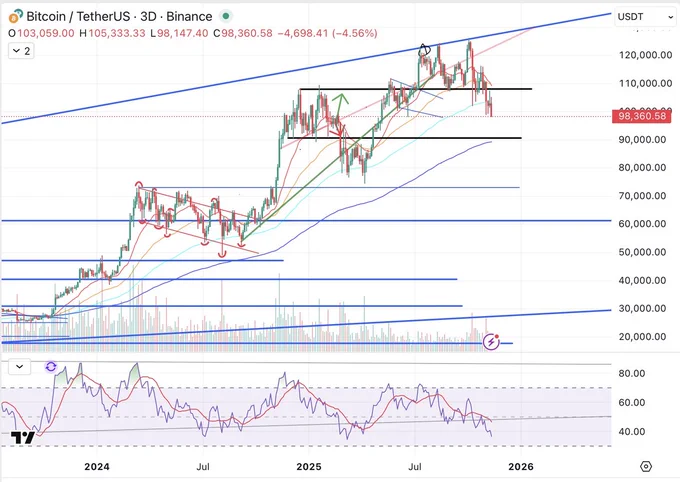This screenshot has width=680, height=482.
Task: Click the green market status dot
Action: tap(226, 16)
